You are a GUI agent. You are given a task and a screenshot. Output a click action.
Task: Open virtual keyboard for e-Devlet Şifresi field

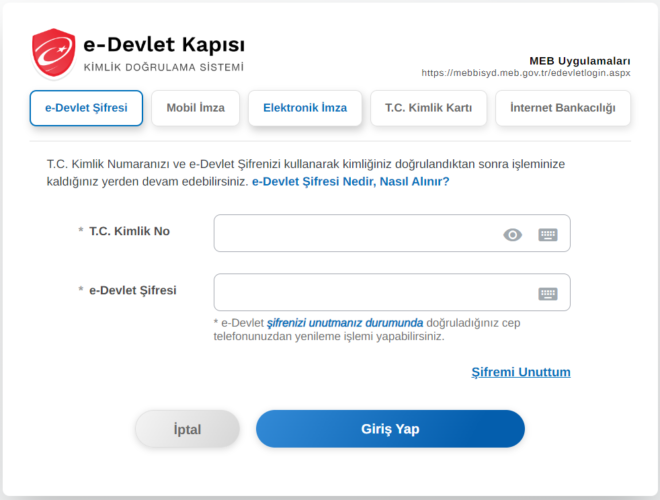point(547,293)
